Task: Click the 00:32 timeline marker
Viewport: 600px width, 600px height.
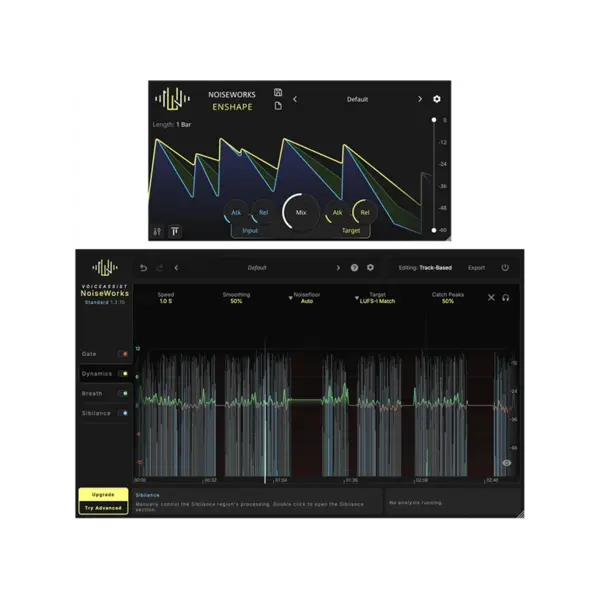Action: (210, 480)
